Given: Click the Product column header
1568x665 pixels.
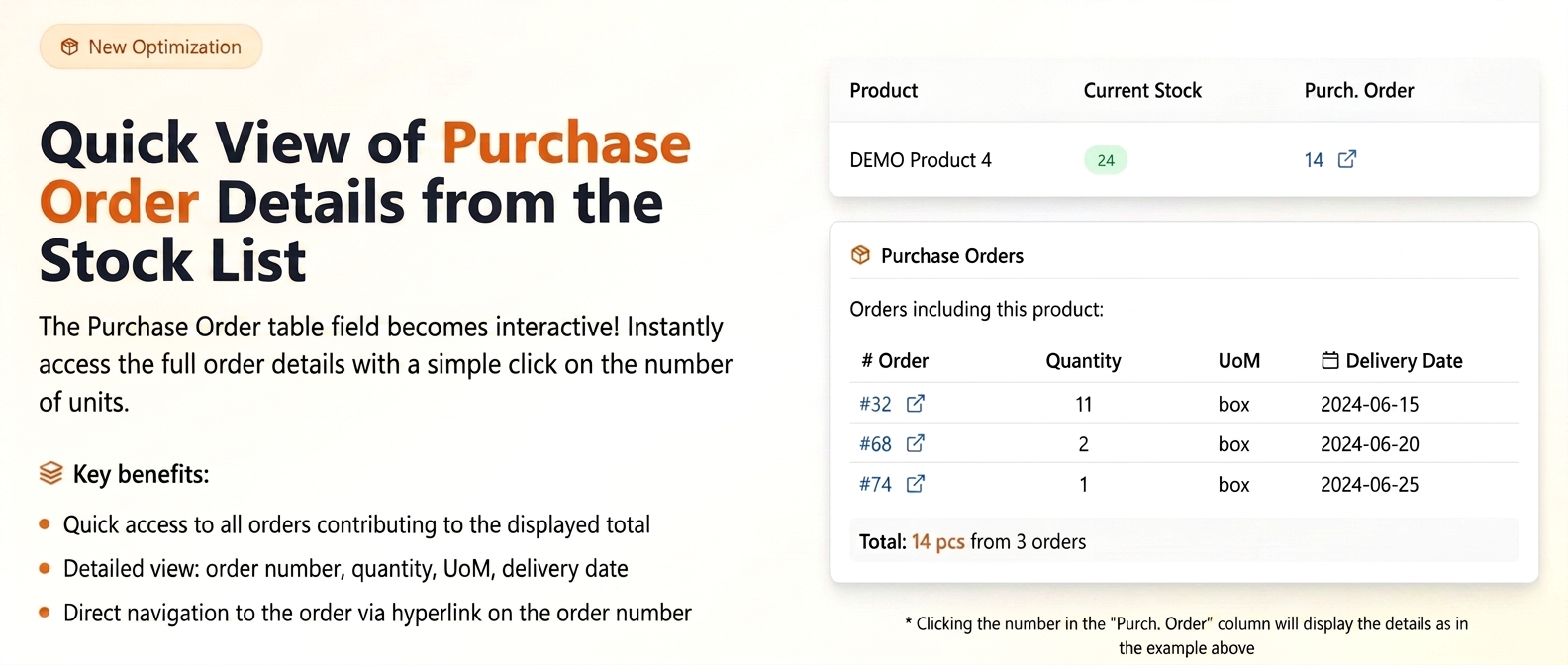Looking at the screenshot, I should pyautogui.click(x=884, y=90).
